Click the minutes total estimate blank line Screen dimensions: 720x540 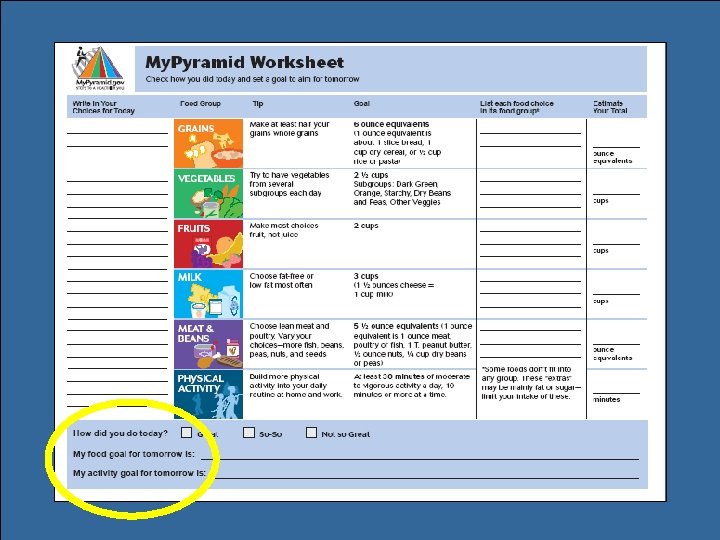(616, 393)
